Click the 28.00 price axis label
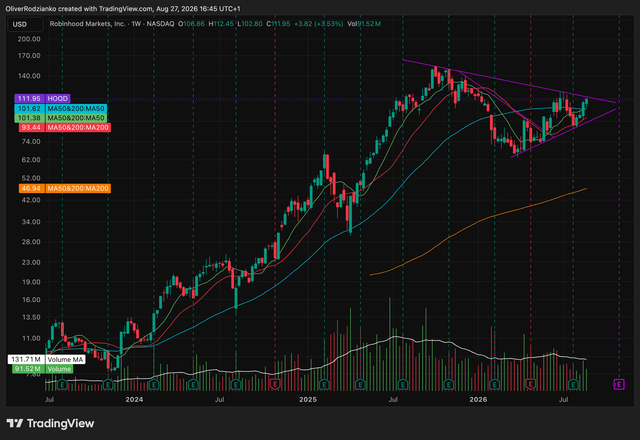The width and height of the screenshot is (640, 440). pos(31,242)
